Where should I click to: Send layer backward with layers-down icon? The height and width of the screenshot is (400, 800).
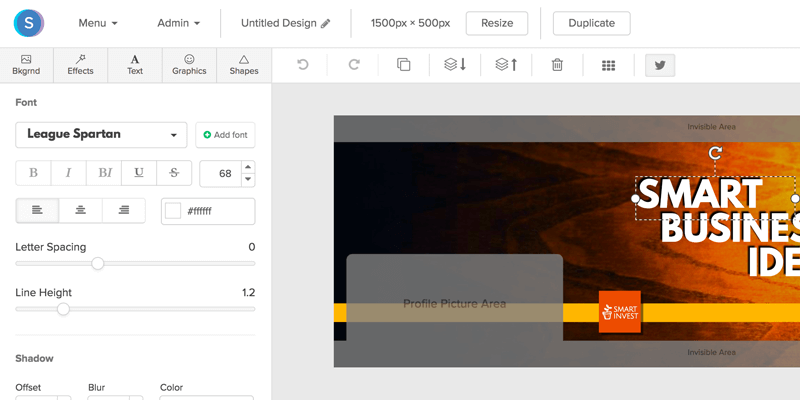click(455, 65)
